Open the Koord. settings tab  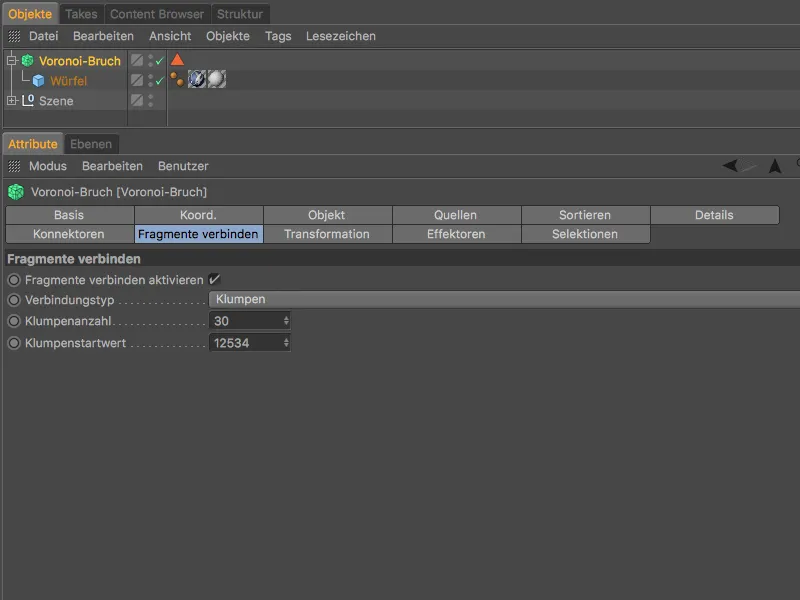[x=198, y=215]
